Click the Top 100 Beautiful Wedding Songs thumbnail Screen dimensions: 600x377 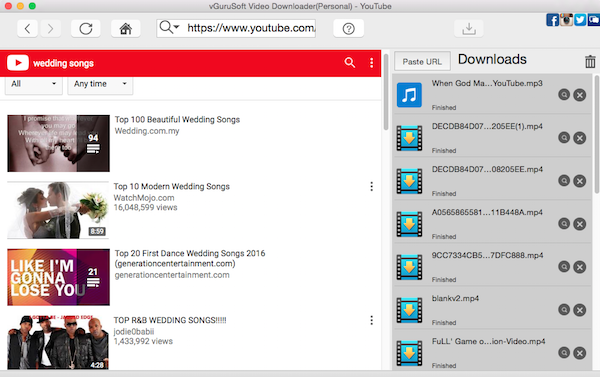(x=58, y=143)
